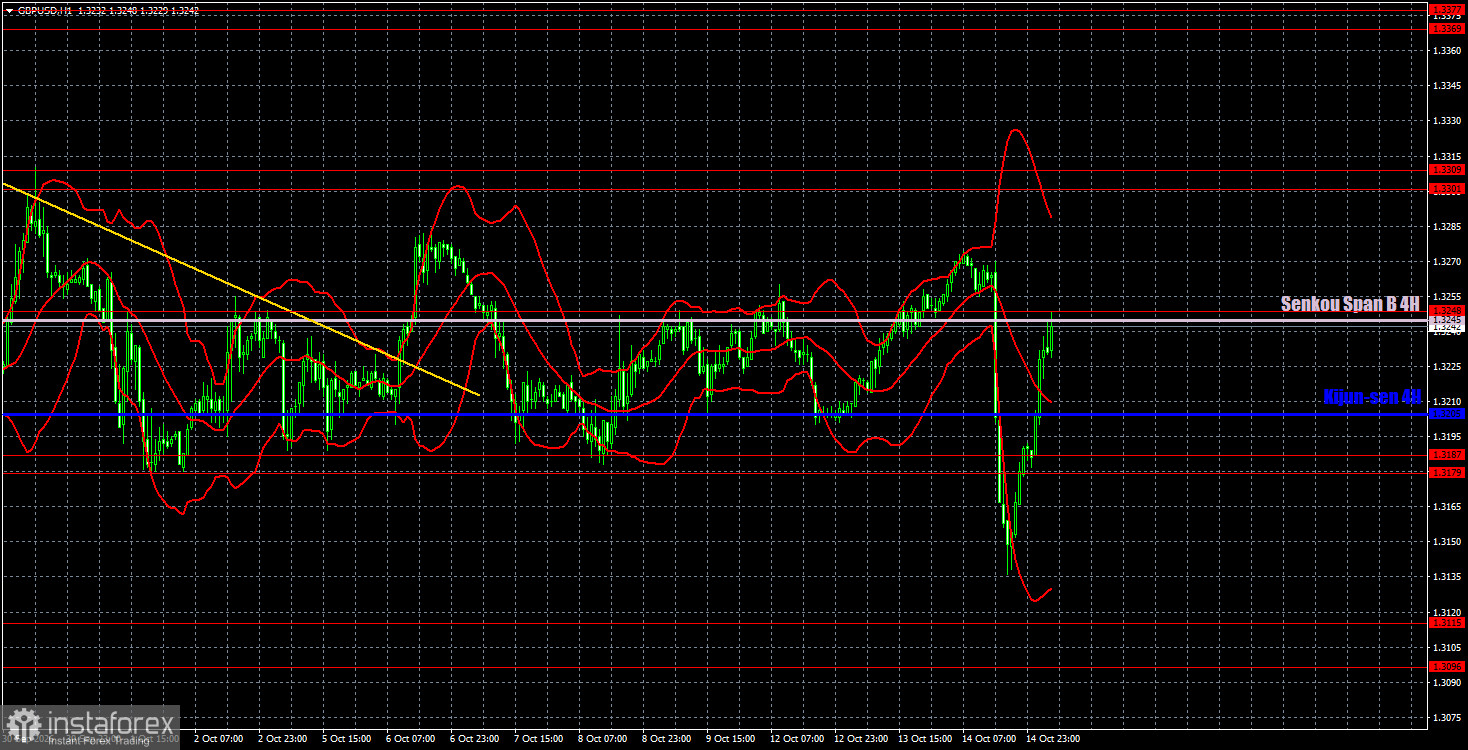Click the 14 Oct 23:00 time label
Image resolution: width=1468 pixels, height=750 pixels.
pyautogui.click(x=1052, y=739)
